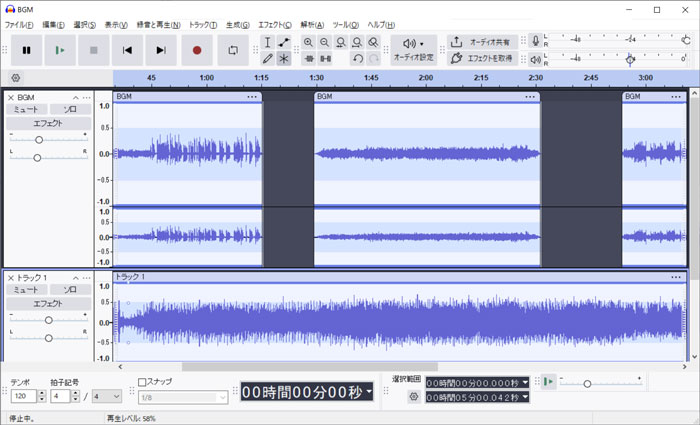This screenshot has width=700, height=425.
Task: Collapse the BGM track with chevron
Action: pos(76,98)
